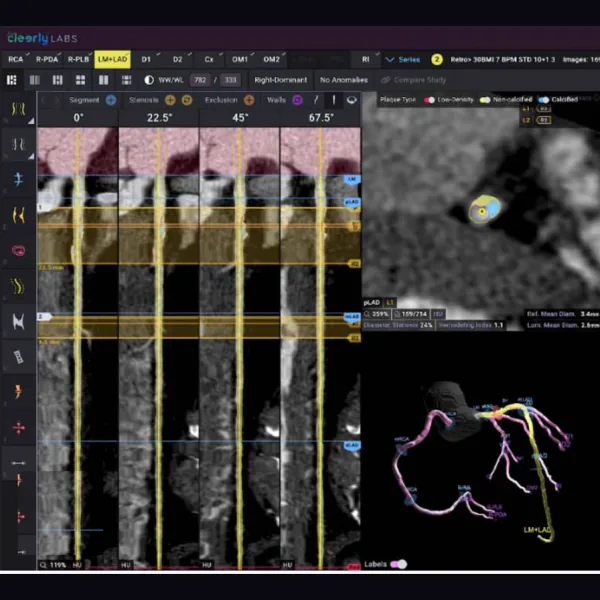Switch to the R-PDA vessel tab

click(47, 59)
